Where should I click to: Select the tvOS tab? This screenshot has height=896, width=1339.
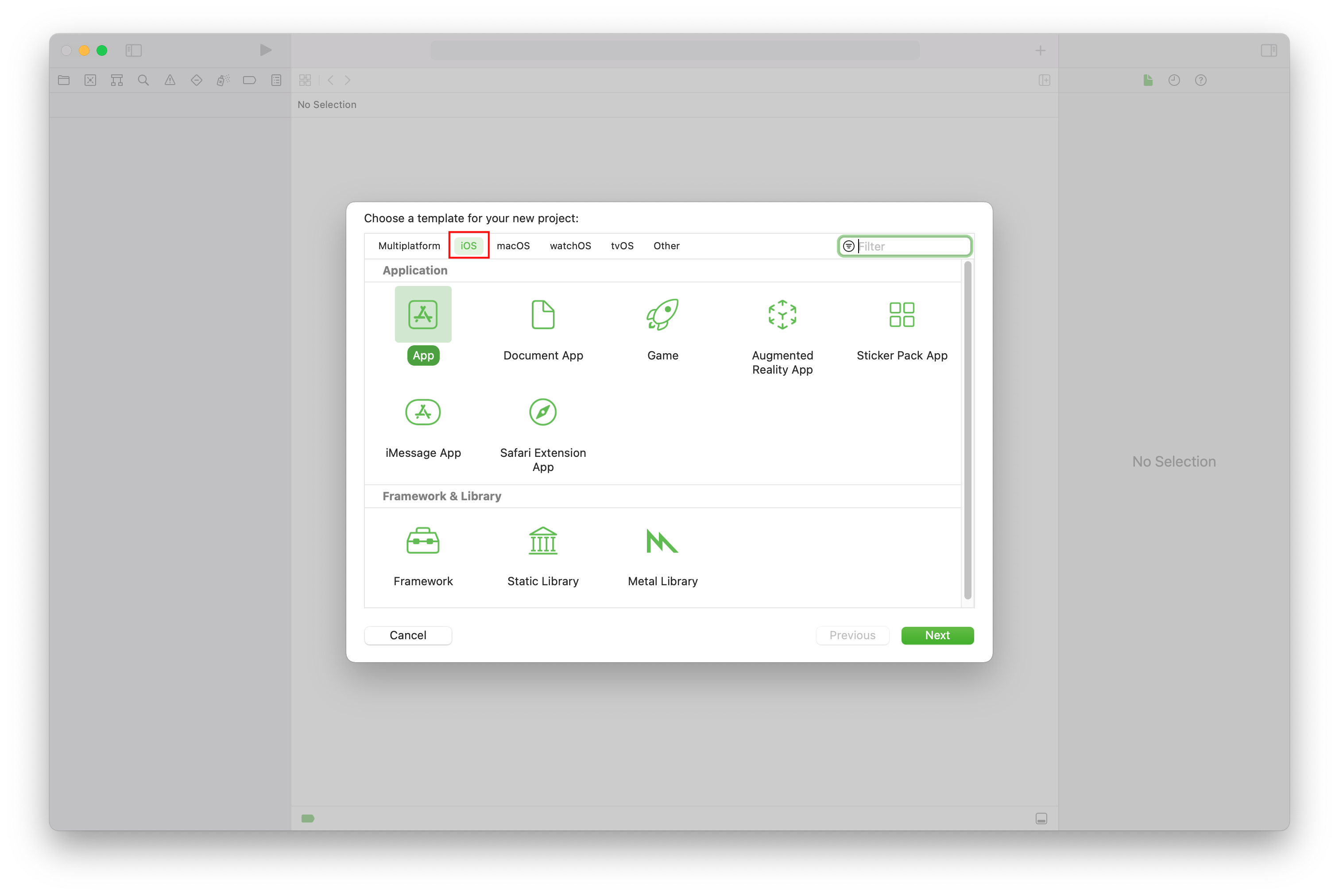point(620,245)
